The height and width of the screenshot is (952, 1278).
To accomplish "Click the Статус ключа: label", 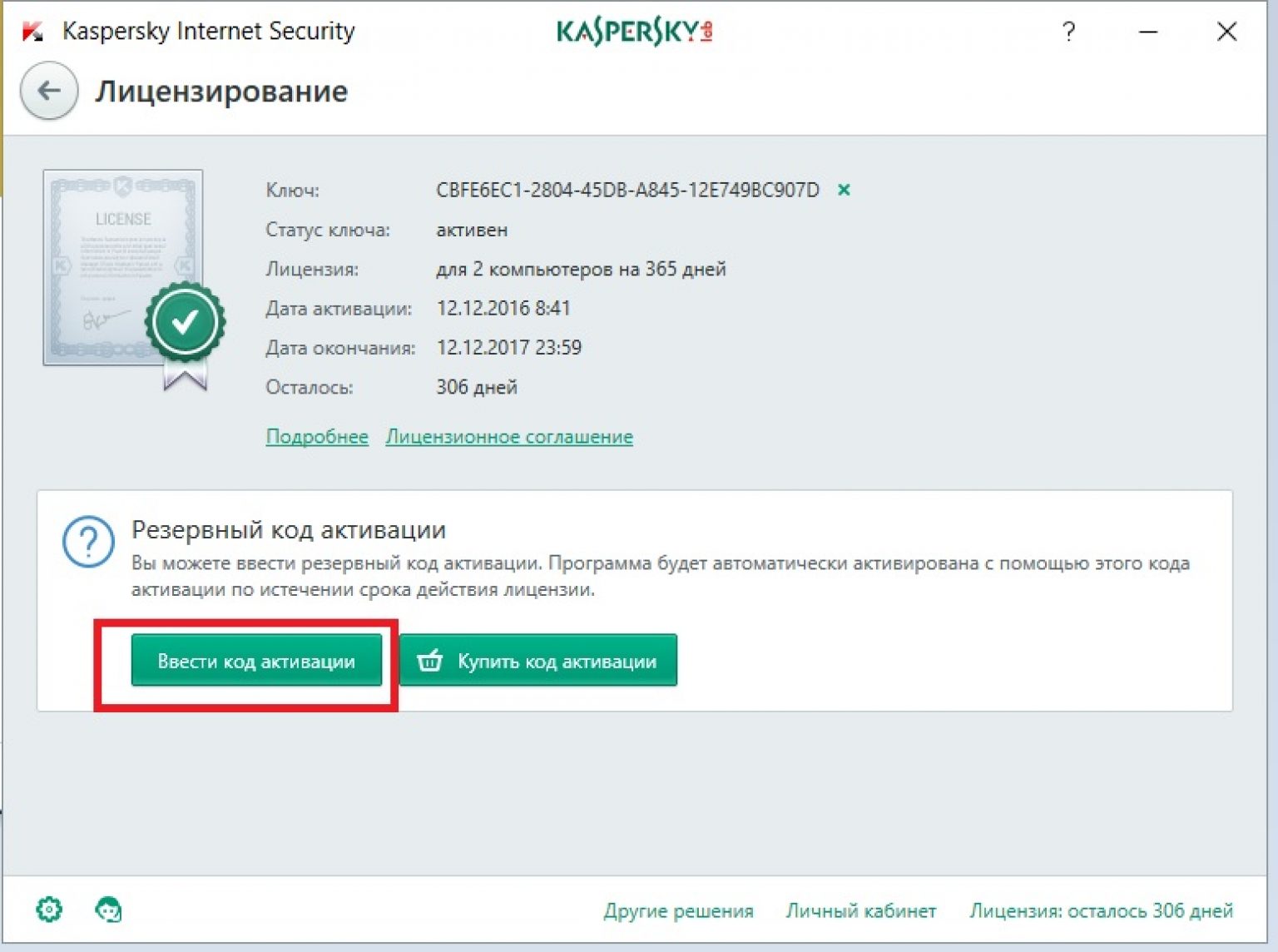I will pos(328,230).
